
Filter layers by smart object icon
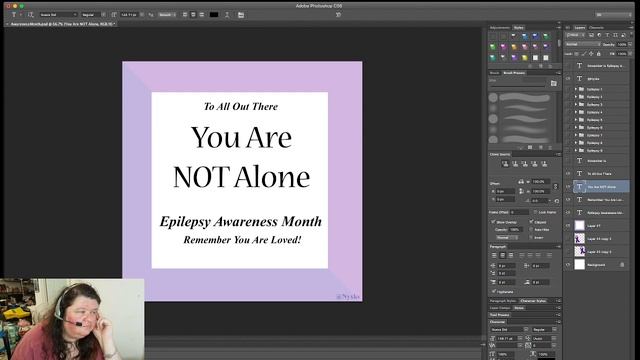623,35
